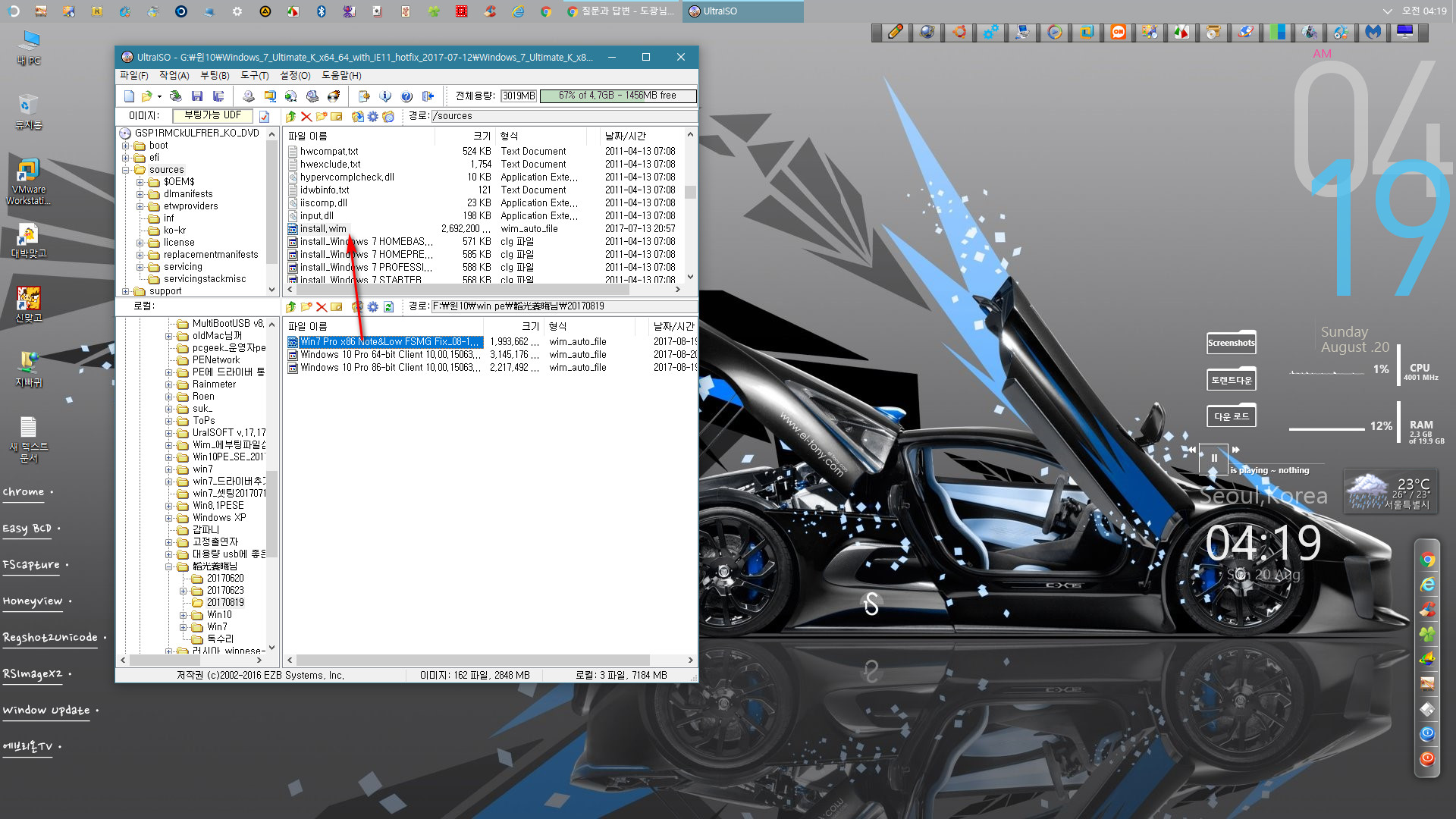Viewport: 1456px width, 819px height.
Task: Click the Help question mark icon
Action: [x=406, y=96]
